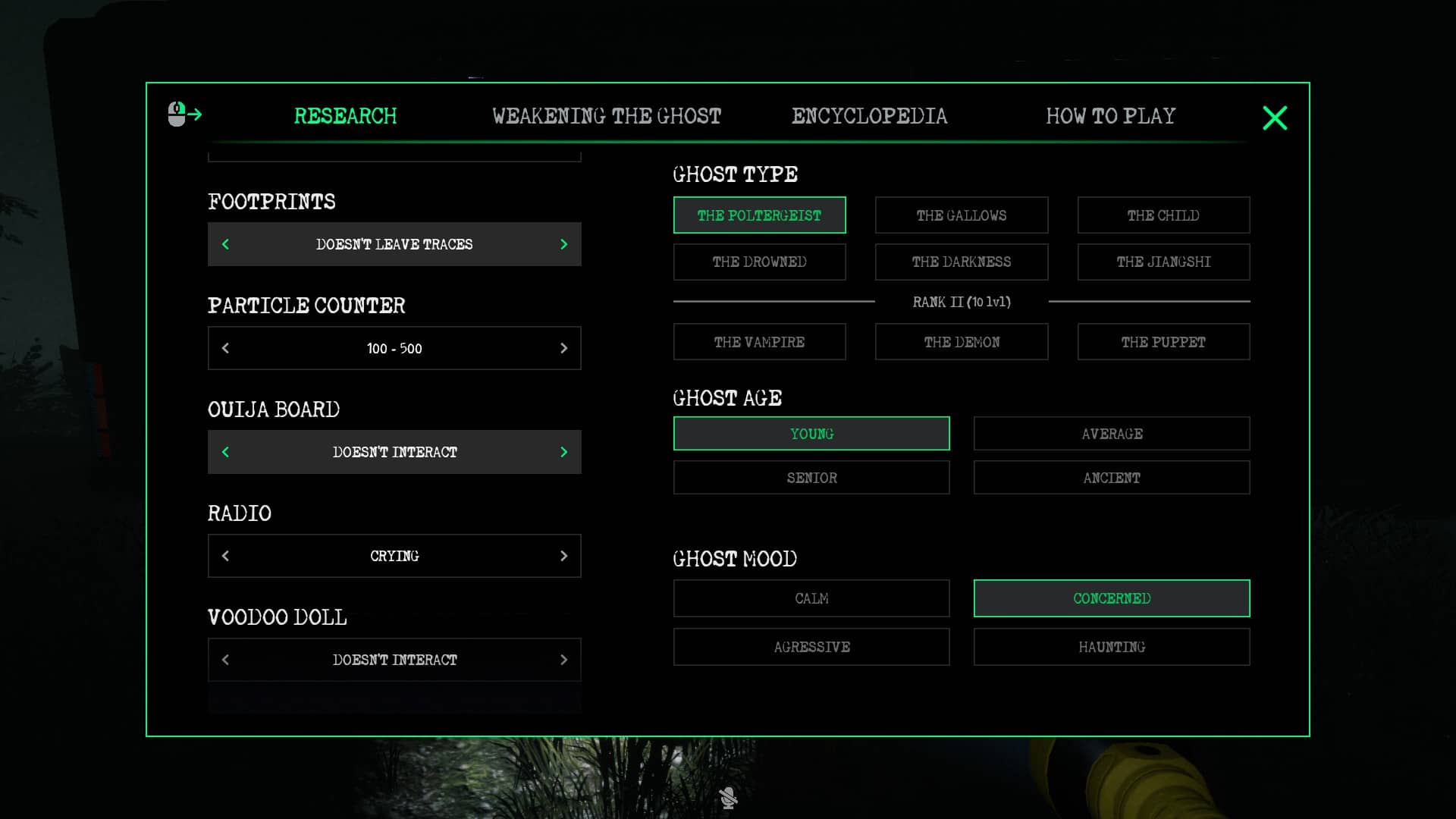Viewport: 1456px width, 819px height.
Task: Click the Voodoo Doll 'Doesn't Interact' value
Action: coord(394,660)
